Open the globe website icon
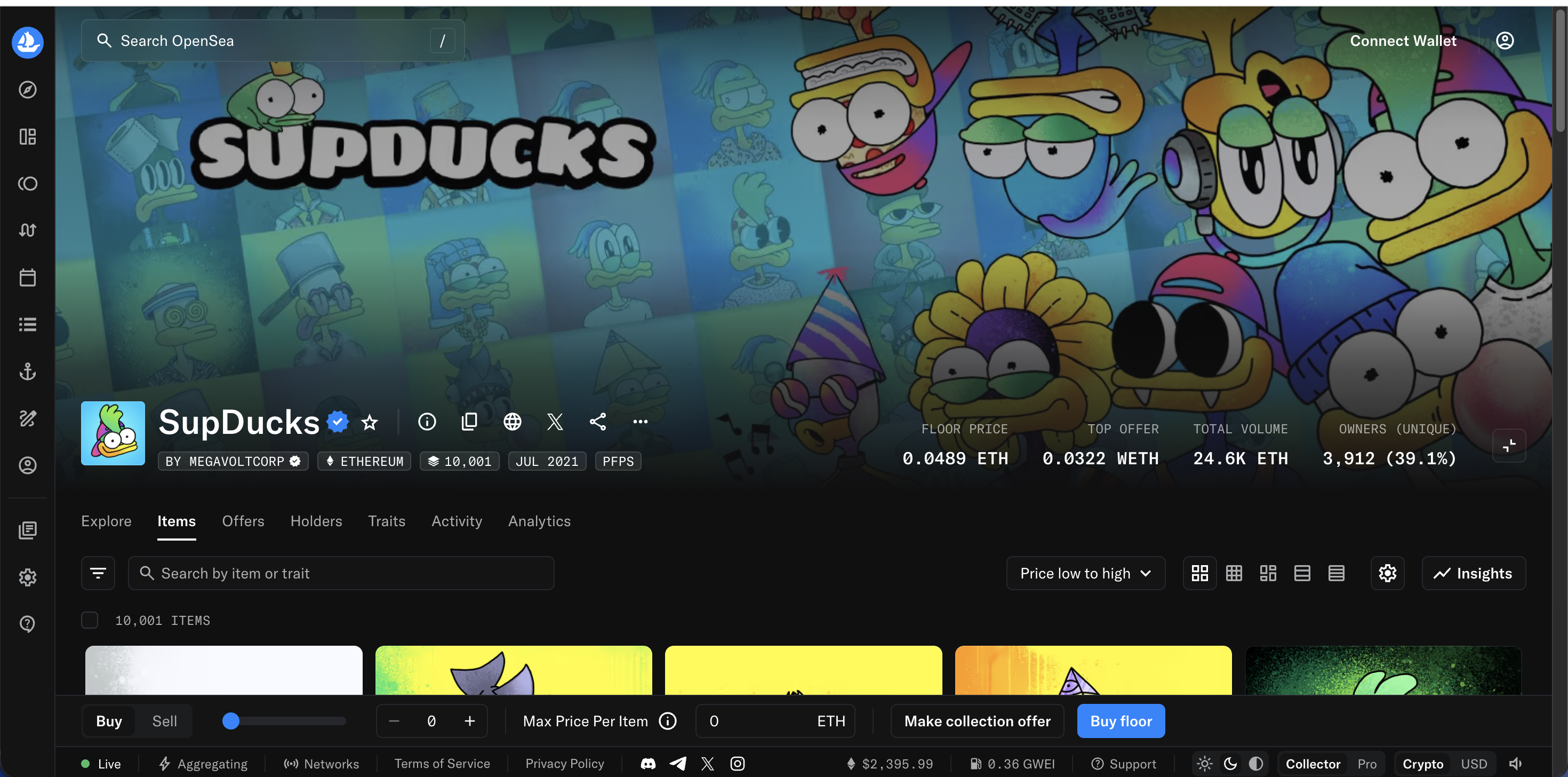This screenshot has width=1568, height=777. pos(512,422)
